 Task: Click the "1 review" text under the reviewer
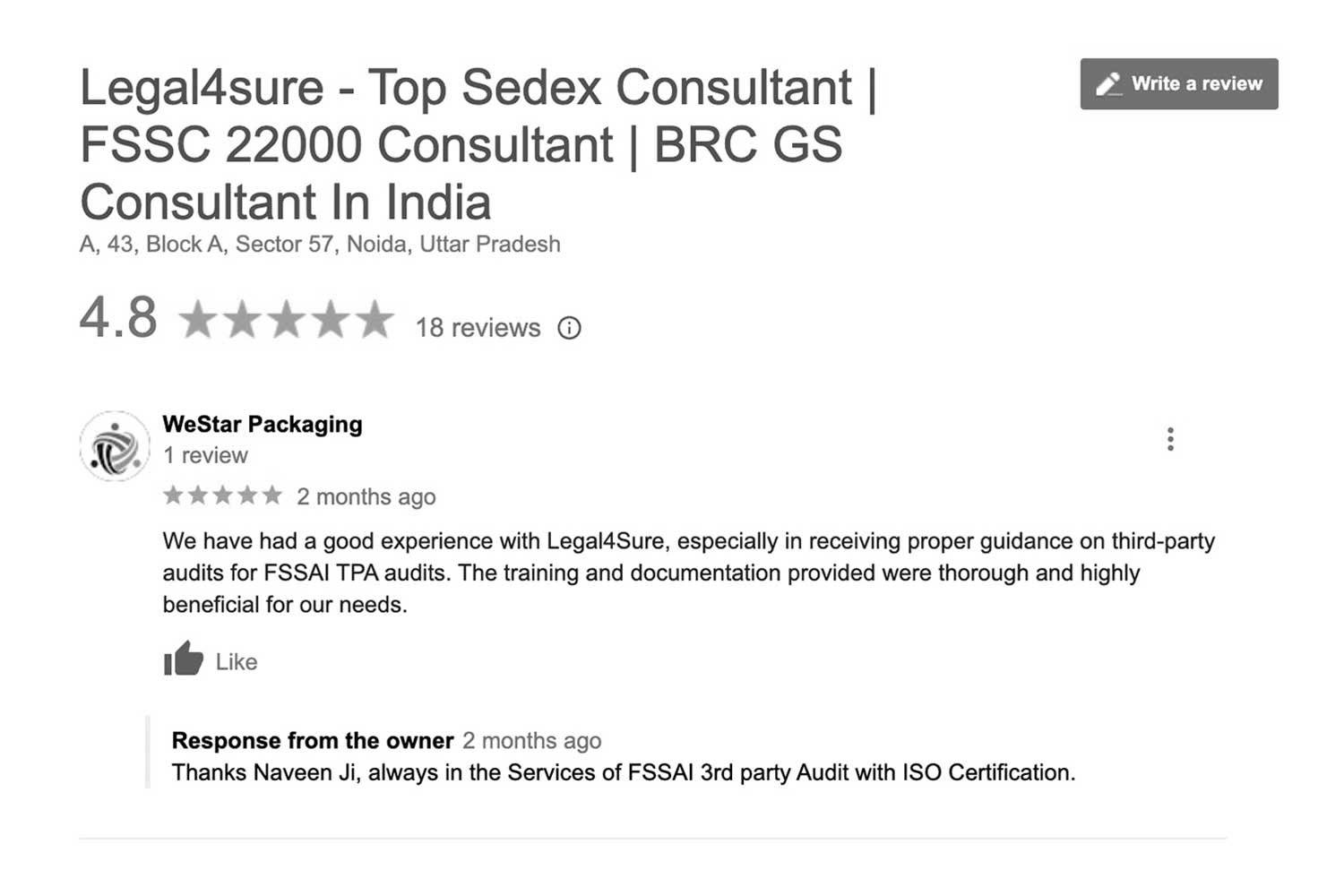[x=205, y=456]
